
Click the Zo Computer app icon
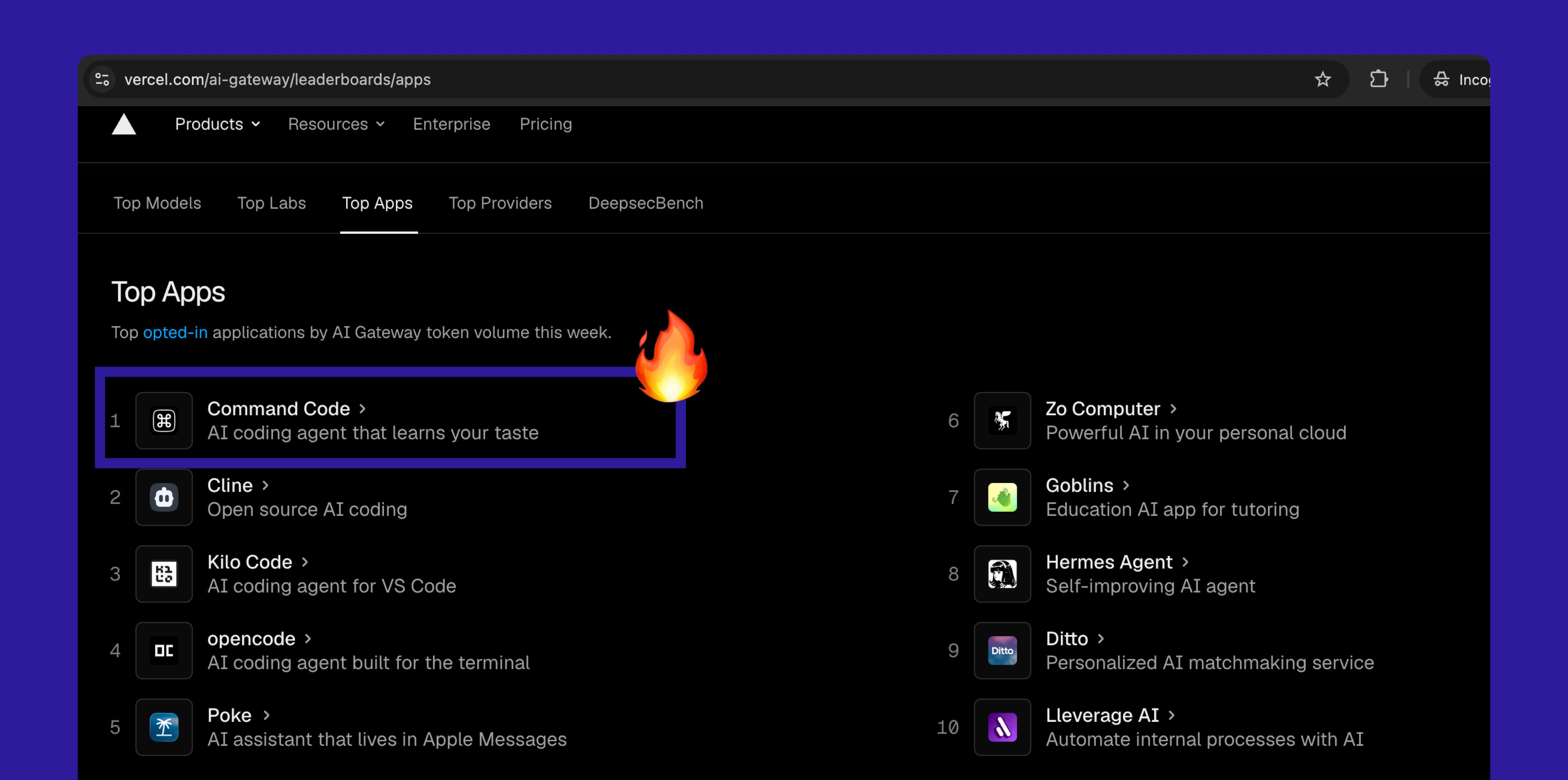[1002, 420]
